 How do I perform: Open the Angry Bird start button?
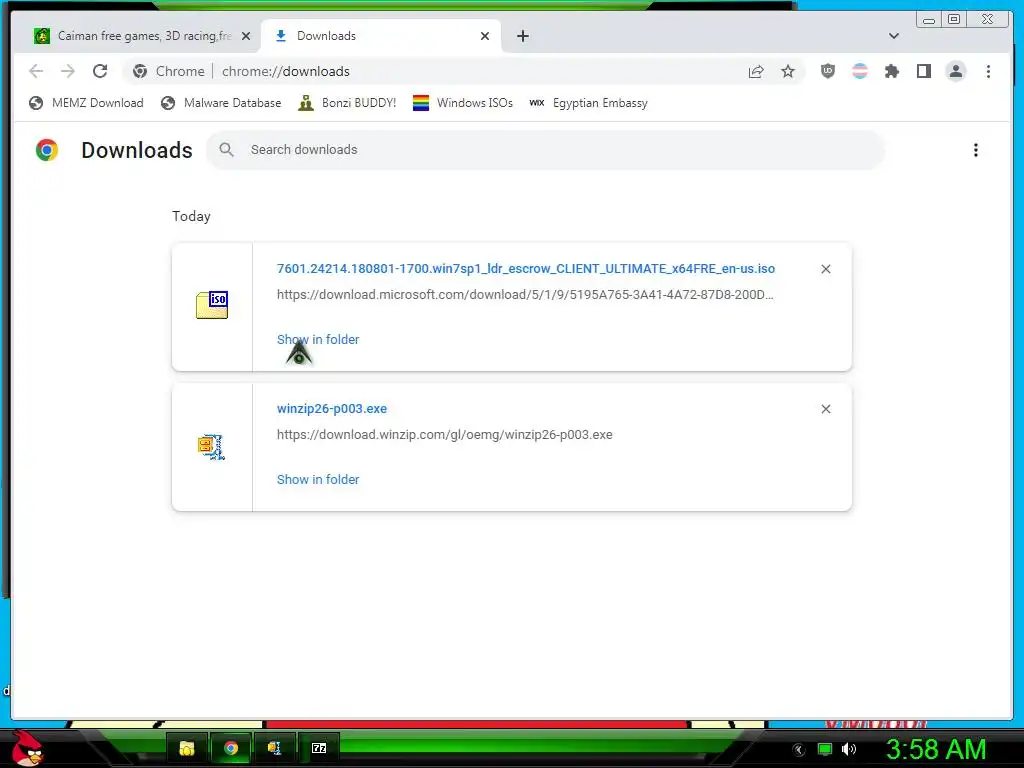tap(27, 748)
